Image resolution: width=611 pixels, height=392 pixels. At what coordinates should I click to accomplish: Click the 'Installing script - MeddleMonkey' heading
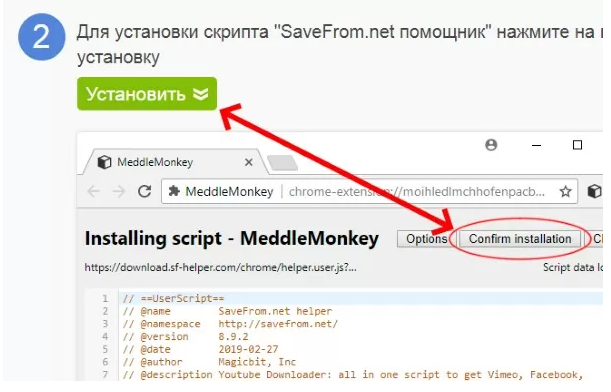231,238
